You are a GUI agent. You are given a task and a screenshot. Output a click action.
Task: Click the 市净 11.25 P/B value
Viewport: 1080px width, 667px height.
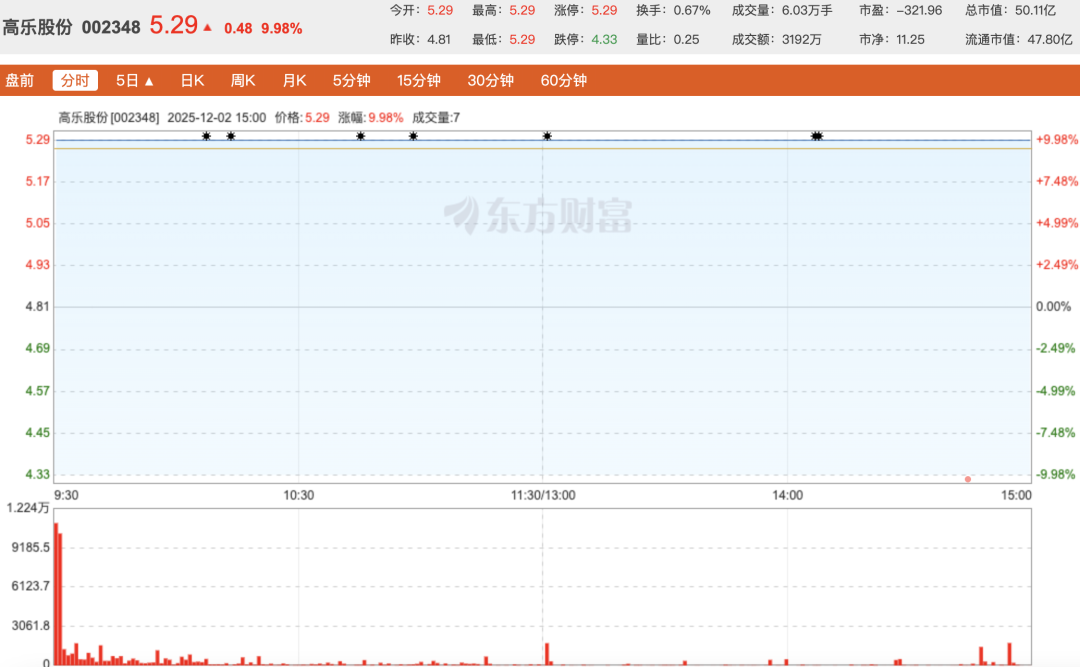pyautogui.click(x=910, y=39)
